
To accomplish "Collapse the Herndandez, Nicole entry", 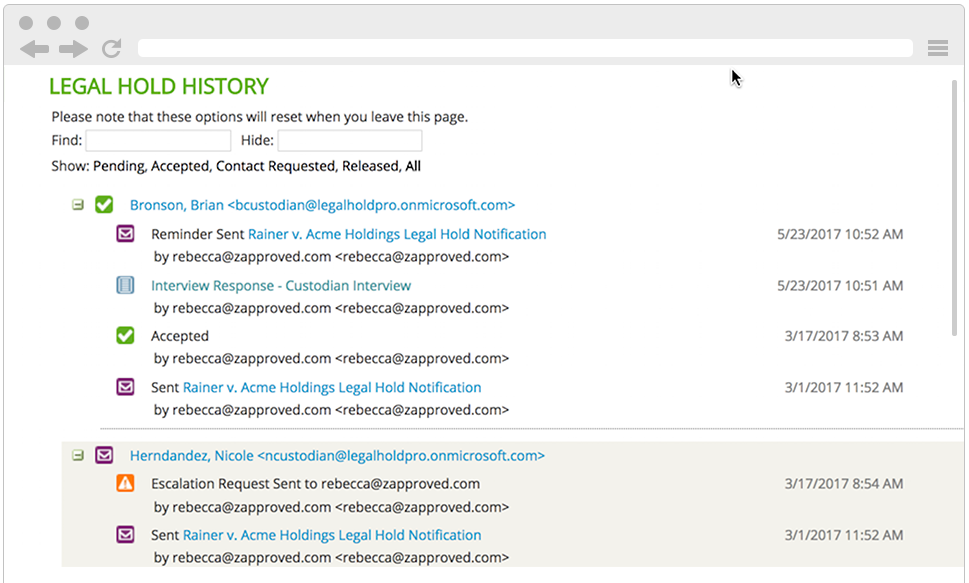I will pyautogui.click(x=78, y=455).
